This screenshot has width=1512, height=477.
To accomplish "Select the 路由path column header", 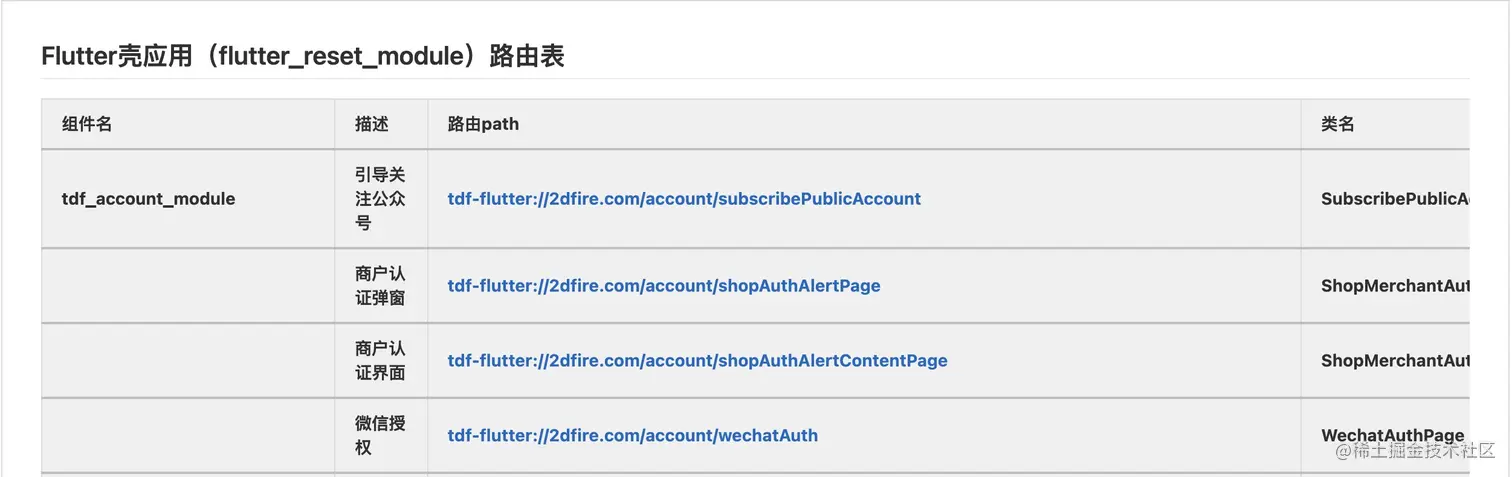I will [483, 124].
